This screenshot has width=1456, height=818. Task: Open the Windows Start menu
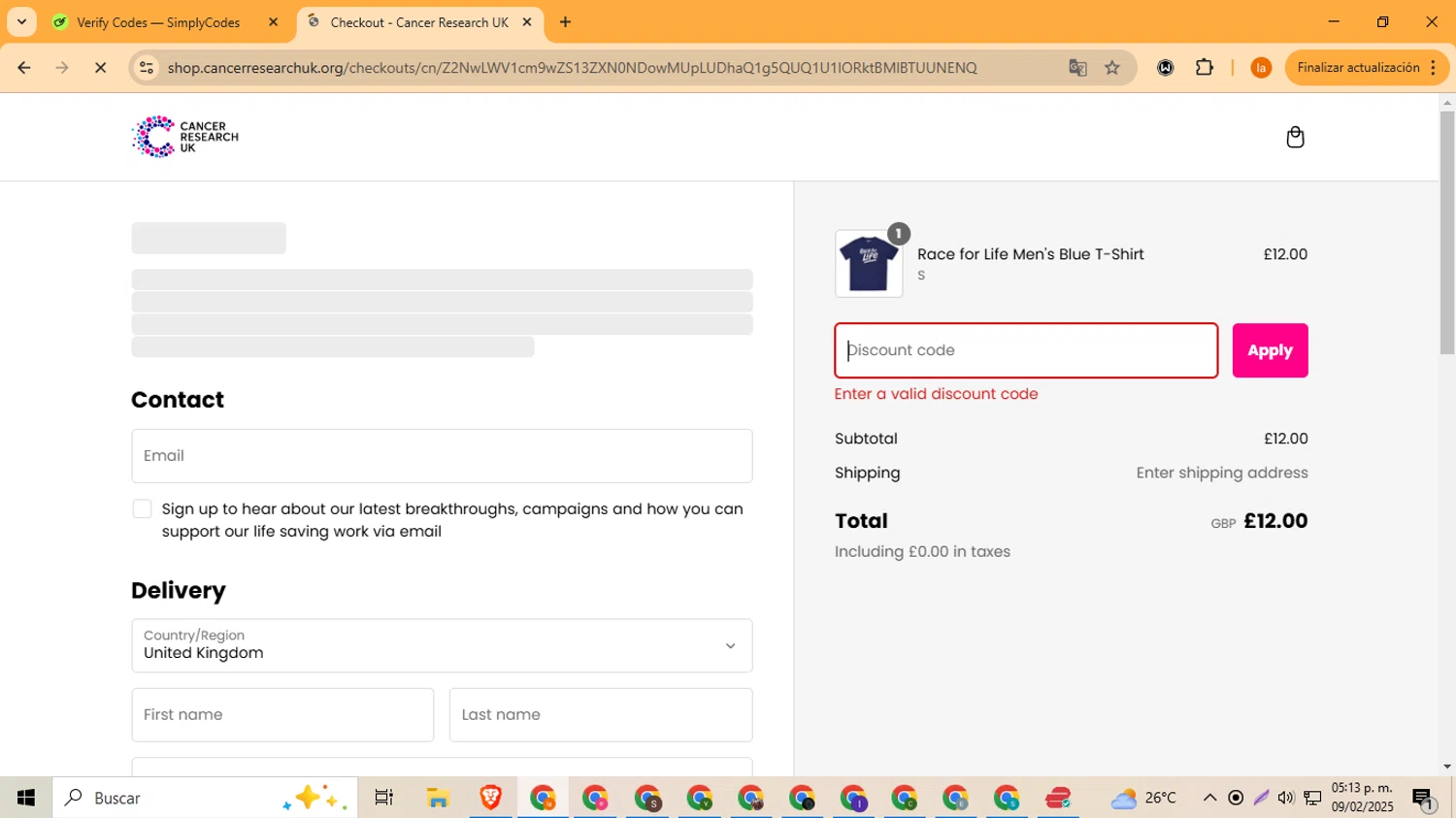(x=26, y=798)
